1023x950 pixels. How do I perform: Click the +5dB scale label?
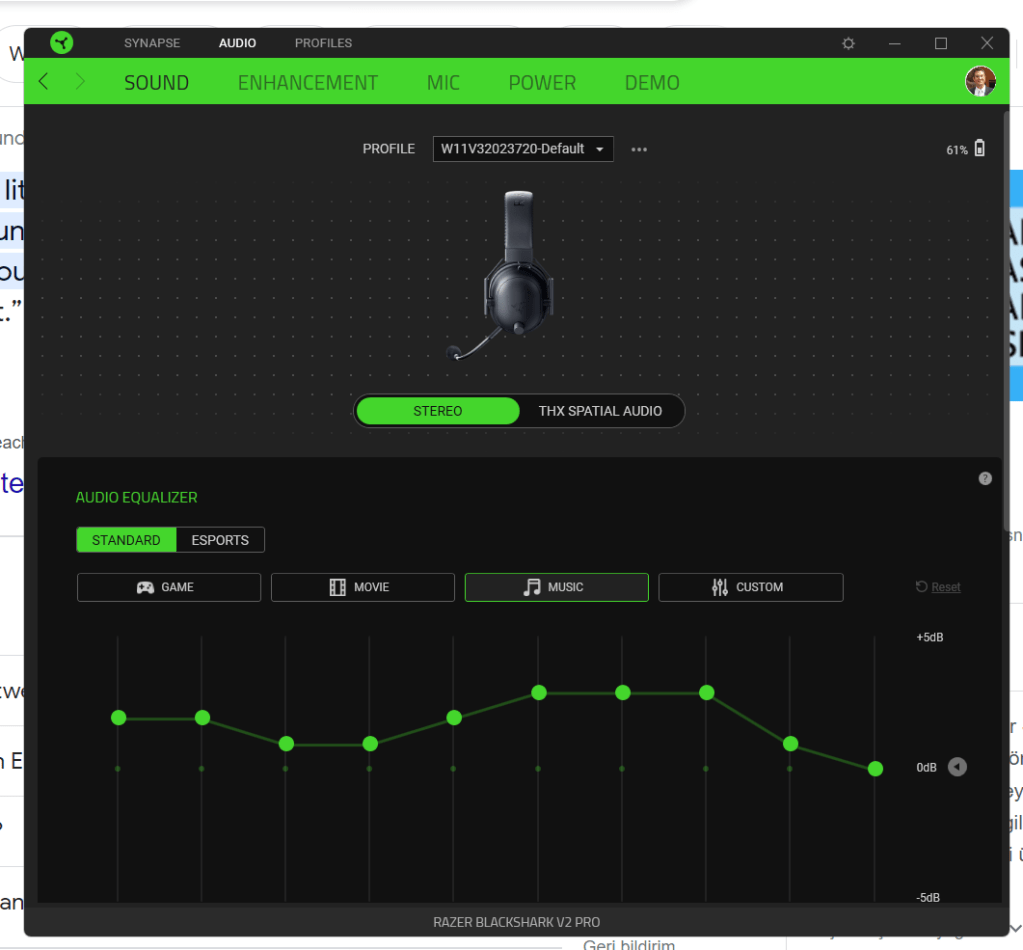pyautogui.click(x=930, y=637)
